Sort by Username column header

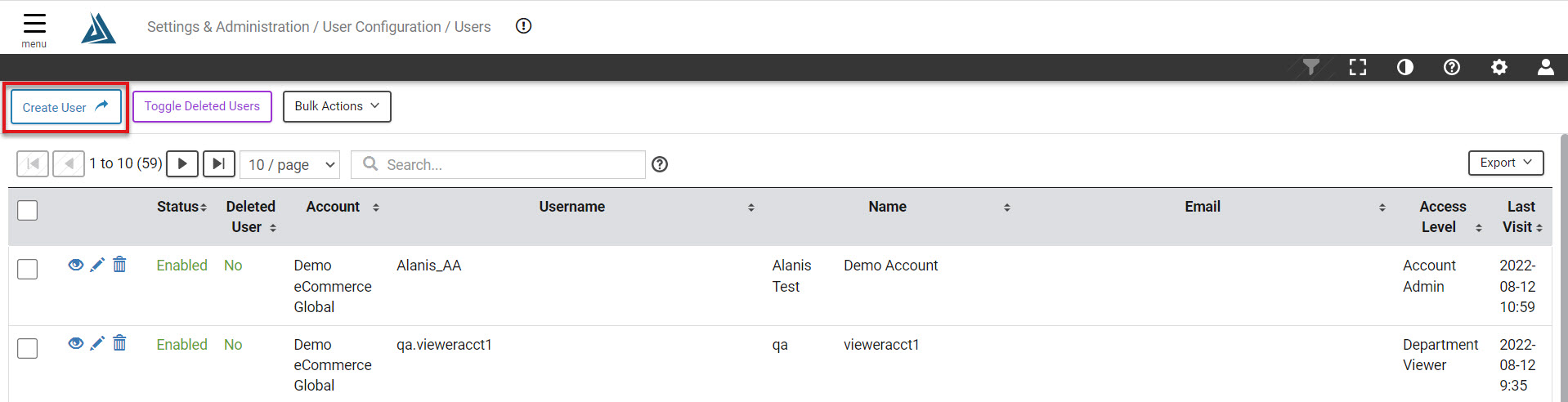571,207
